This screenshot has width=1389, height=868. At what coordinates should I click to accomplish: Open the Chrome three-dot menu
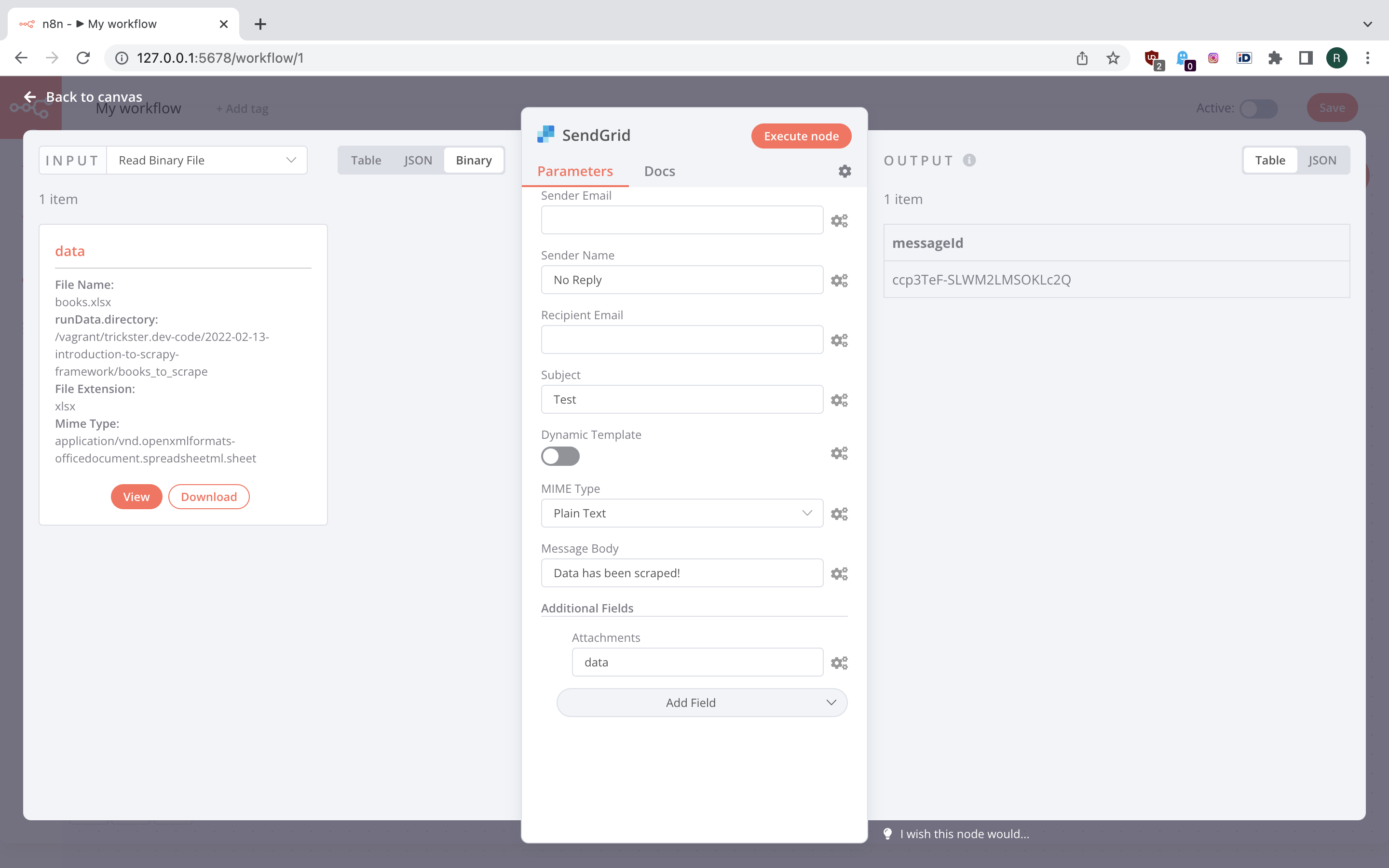[1368, 58]
